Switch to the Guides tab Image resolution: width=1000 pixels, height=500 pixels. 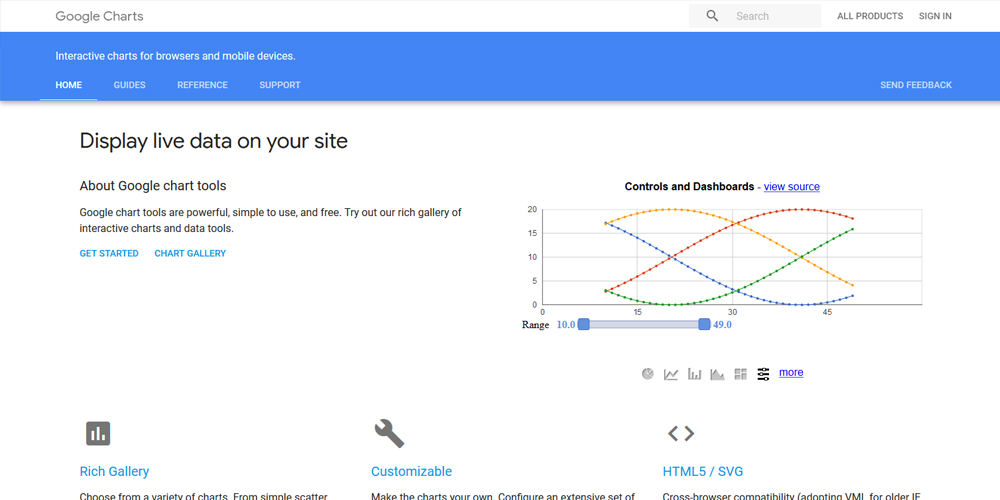point(129,85)
